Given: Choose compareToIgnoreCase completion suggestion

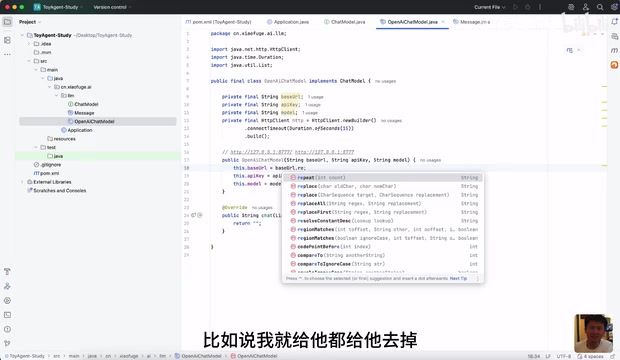Looking at the screenshot, I should click(383, 264).
